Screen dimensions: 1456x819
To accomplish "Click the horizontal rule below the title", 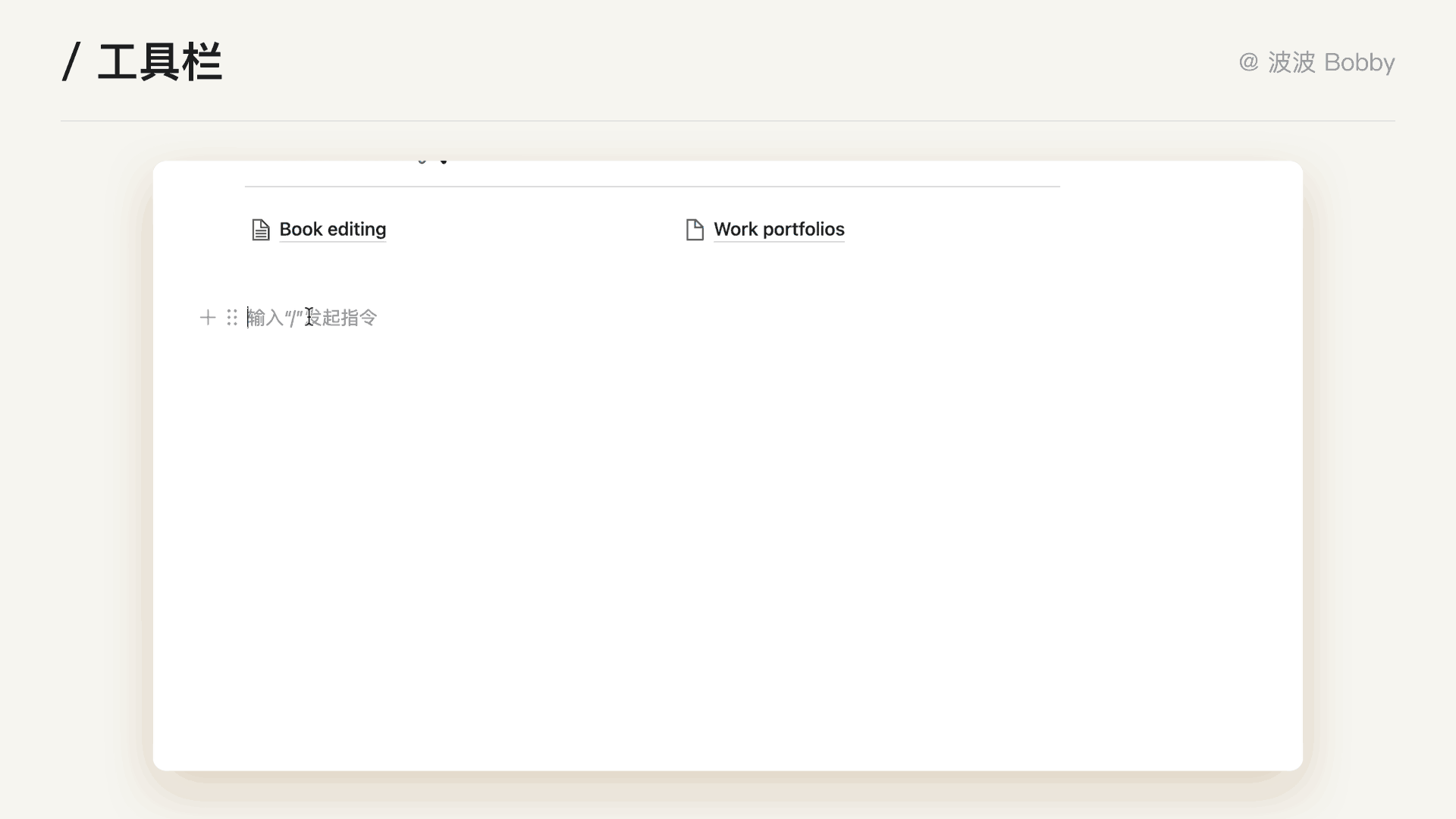I will click(x=728, y=121).
